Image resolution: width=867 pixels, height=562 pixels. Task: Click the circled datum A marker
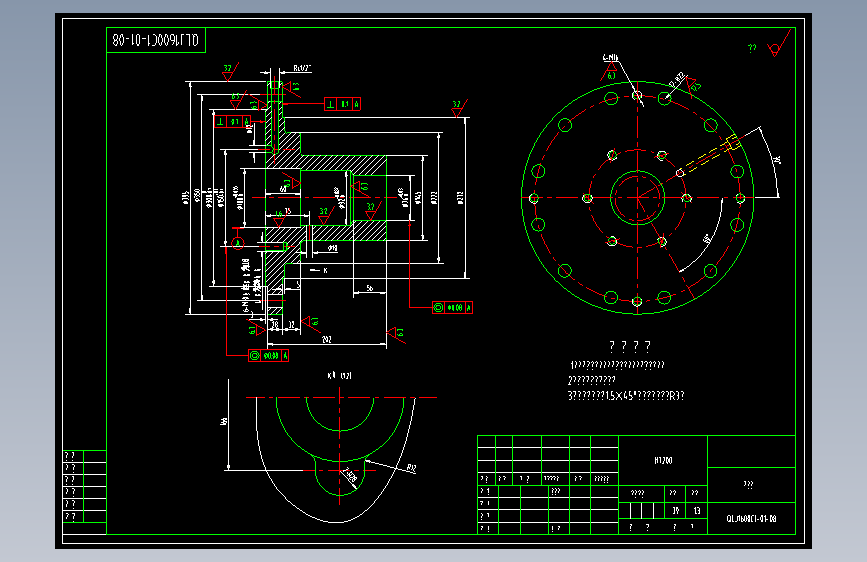point(238,243)
